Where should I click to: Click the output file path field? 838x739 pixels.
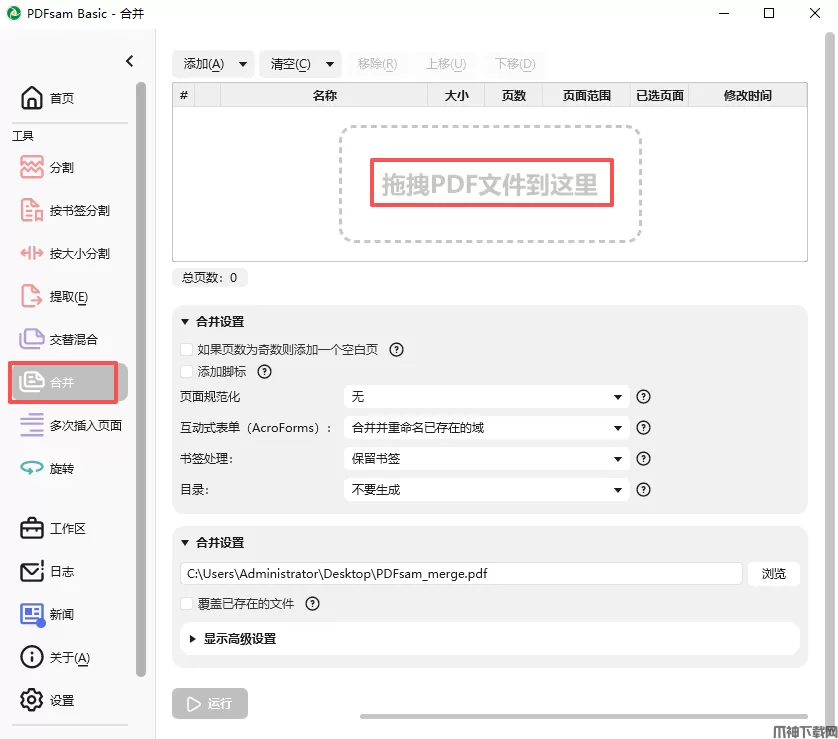point(461,574)
